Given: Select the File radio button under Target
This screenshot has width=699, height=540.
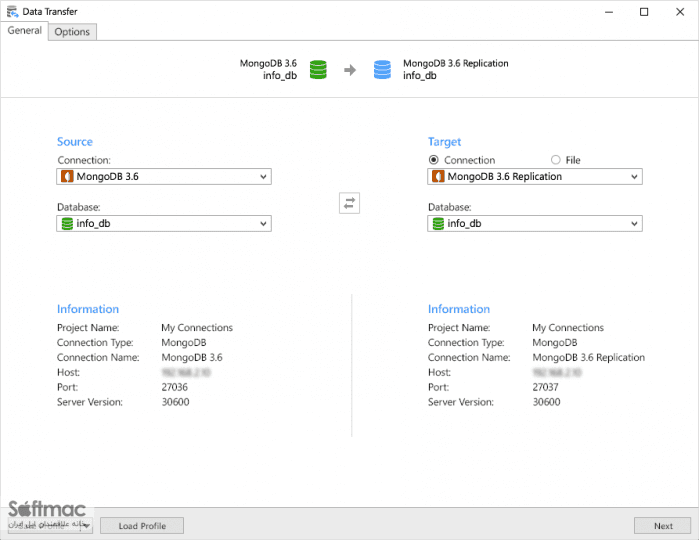Looking at the screenshot, I should tap(555, 160).
